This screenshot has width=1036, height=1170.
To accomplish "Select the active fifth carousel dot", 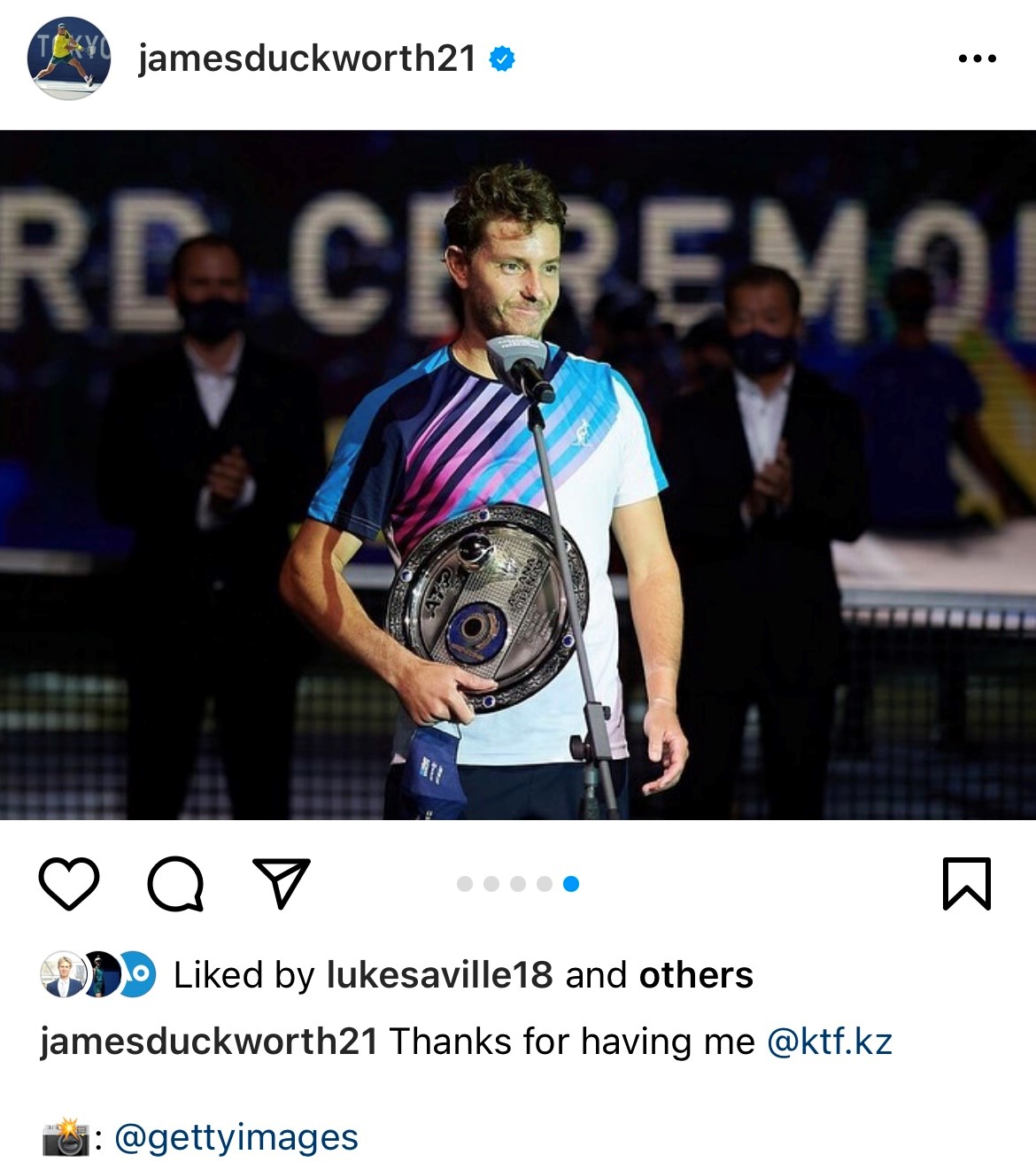I will (571, 883).
